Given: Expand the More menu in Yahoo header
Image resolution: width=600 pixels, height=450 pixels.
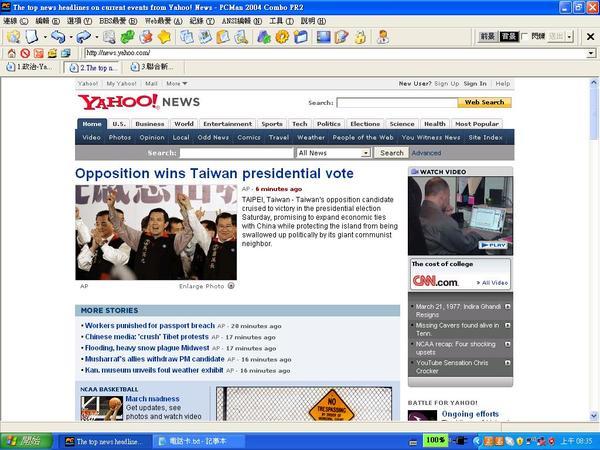Looking at the screenshot, I should pyautogui.click(x=176, y=83).
